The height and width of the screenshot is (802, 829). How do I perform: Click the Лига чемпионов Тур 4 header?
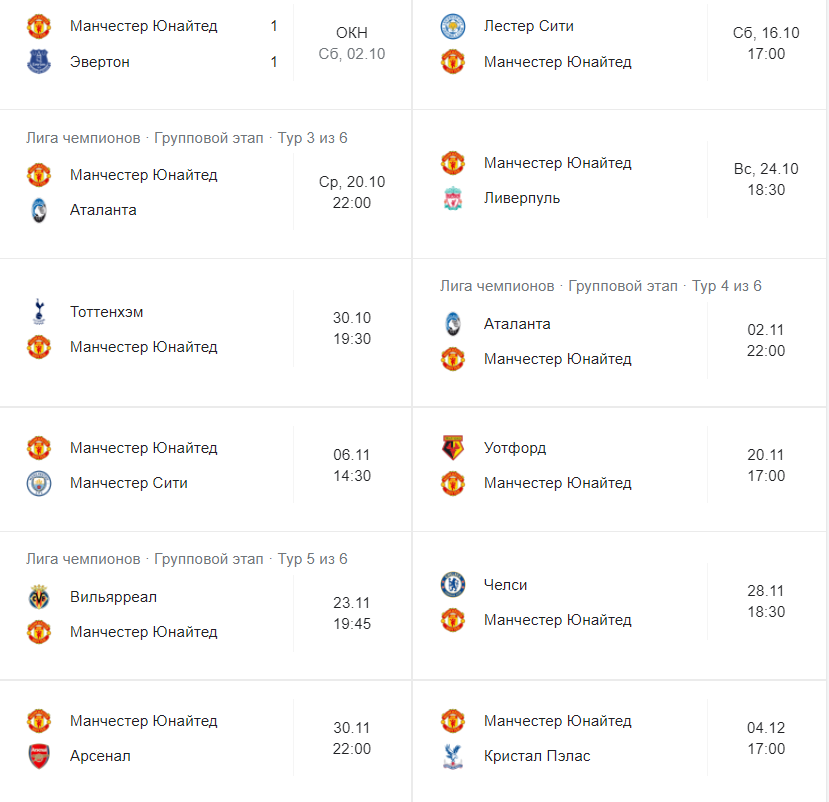(x=600, y=286)
